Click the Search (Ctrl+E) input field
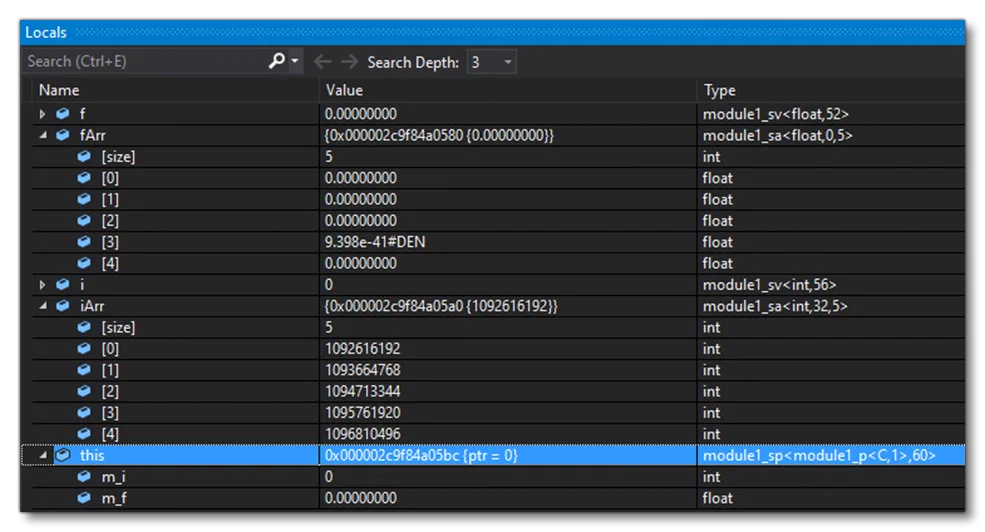 tap(146, 61)
